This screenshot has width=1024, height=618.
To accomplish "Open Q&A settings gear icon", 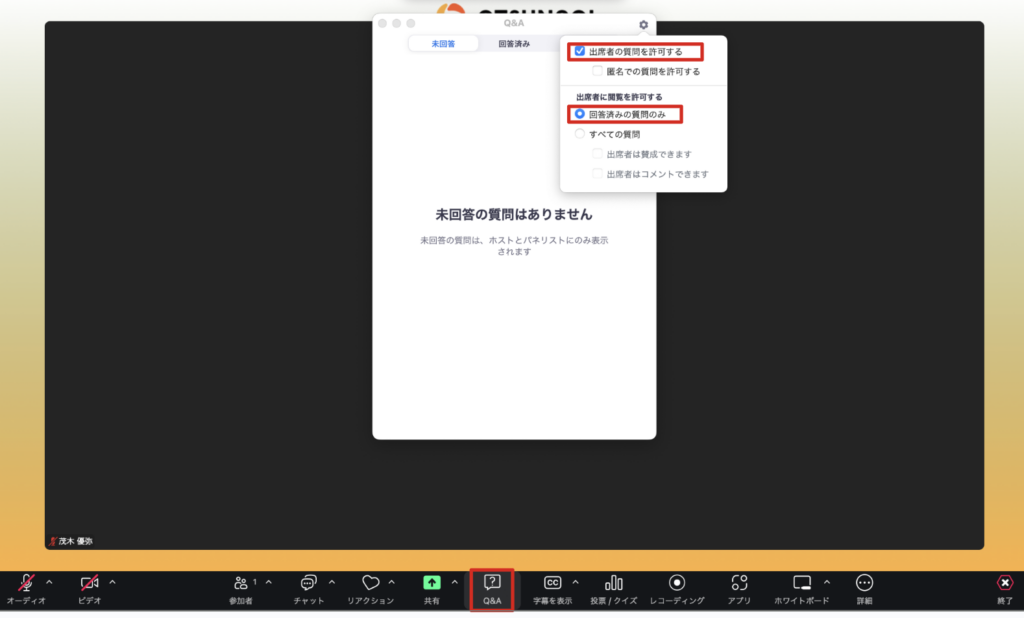I will point(643,25).
